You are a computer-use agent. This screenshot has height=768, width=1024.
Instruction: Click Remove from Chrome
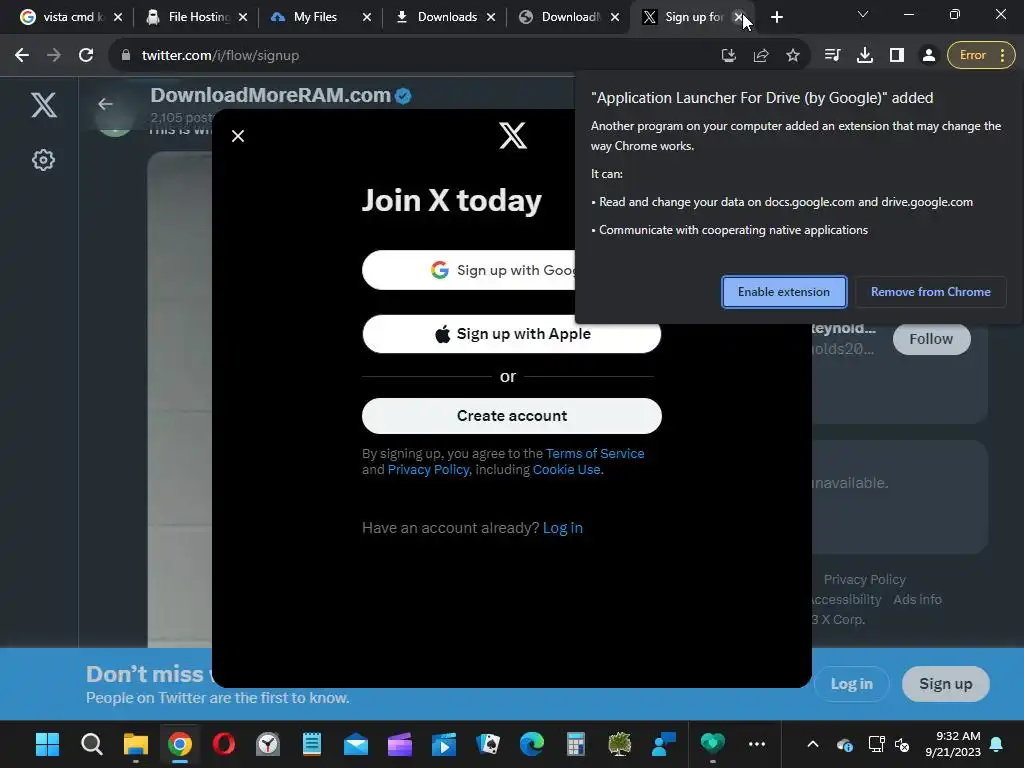click(931, 292)
